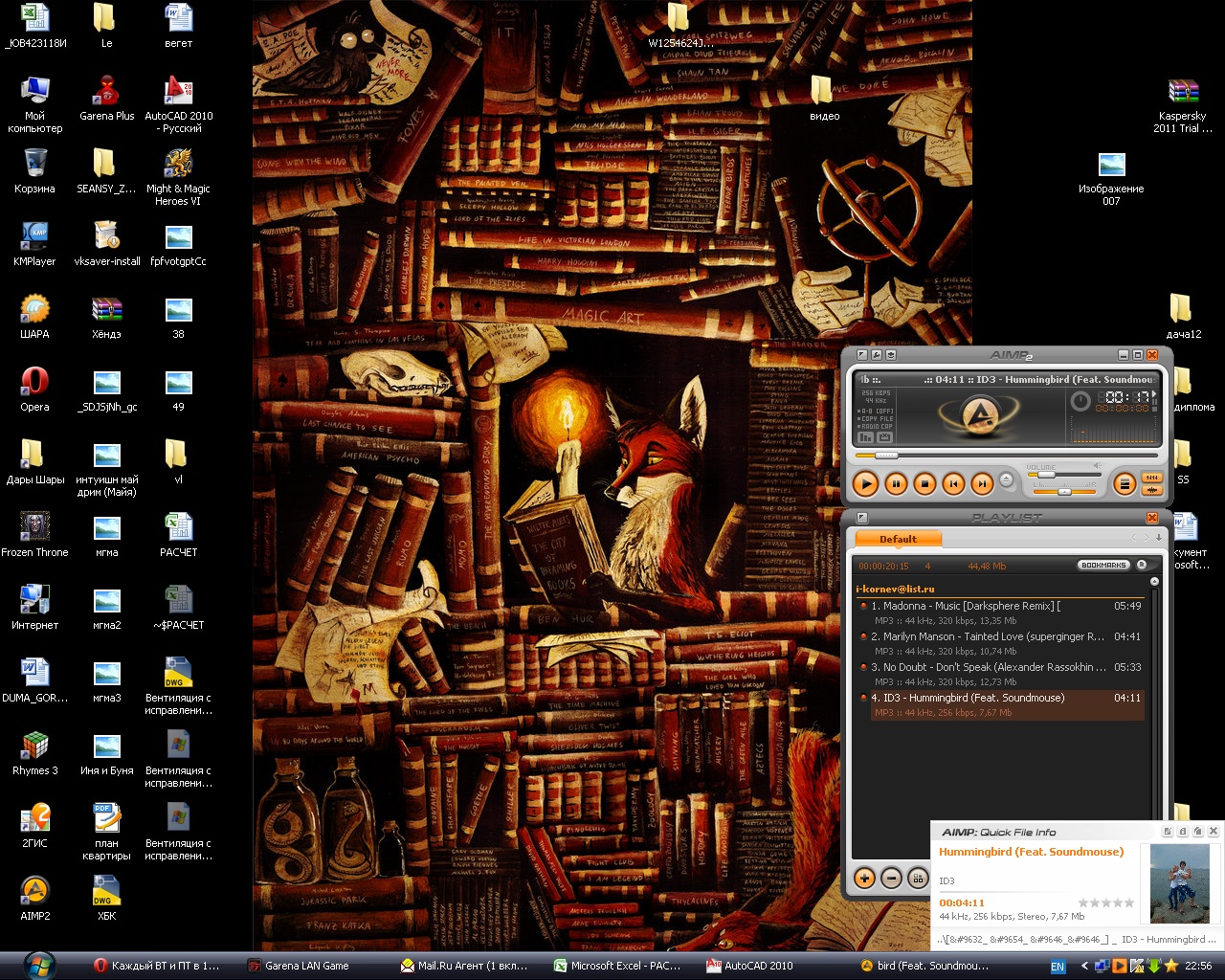
Task: Open Frozen Throne desktop shortcut
Action: coord(34,535)
